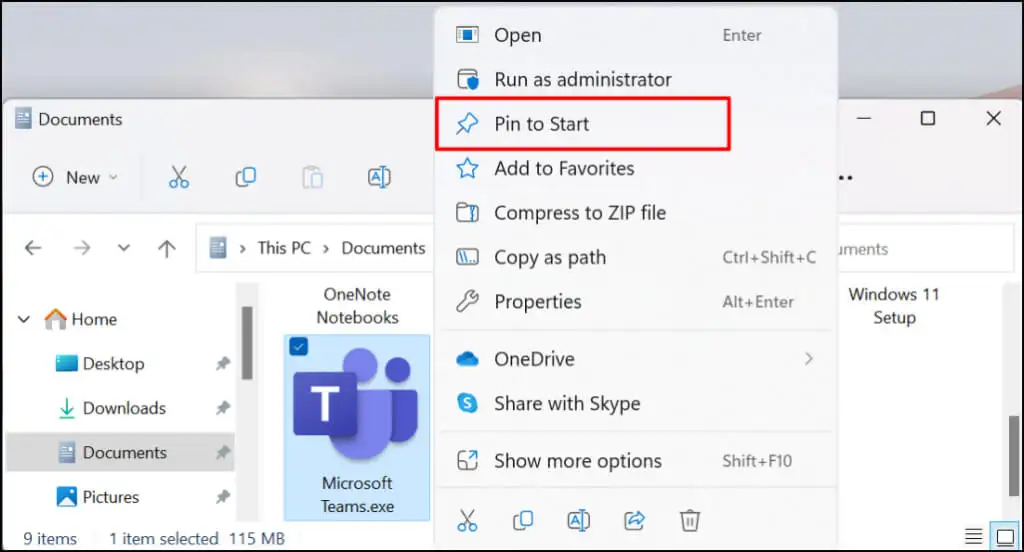This screenshot has height=552, width=1024.
Task: Open the New item dropdown
Action: 75,177
